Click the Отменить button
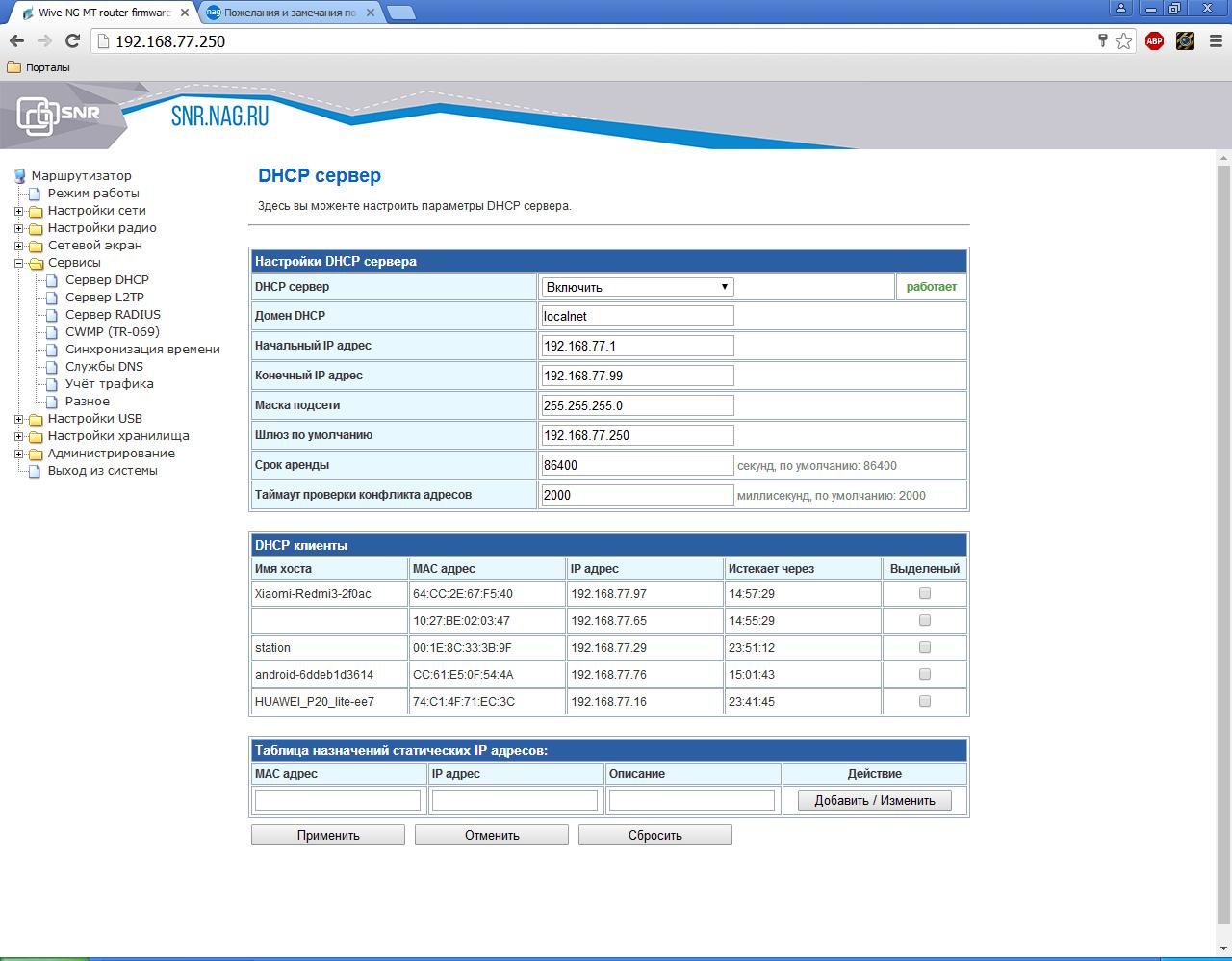Screen dimensions: 1232x961 click(x=492, y=835)
